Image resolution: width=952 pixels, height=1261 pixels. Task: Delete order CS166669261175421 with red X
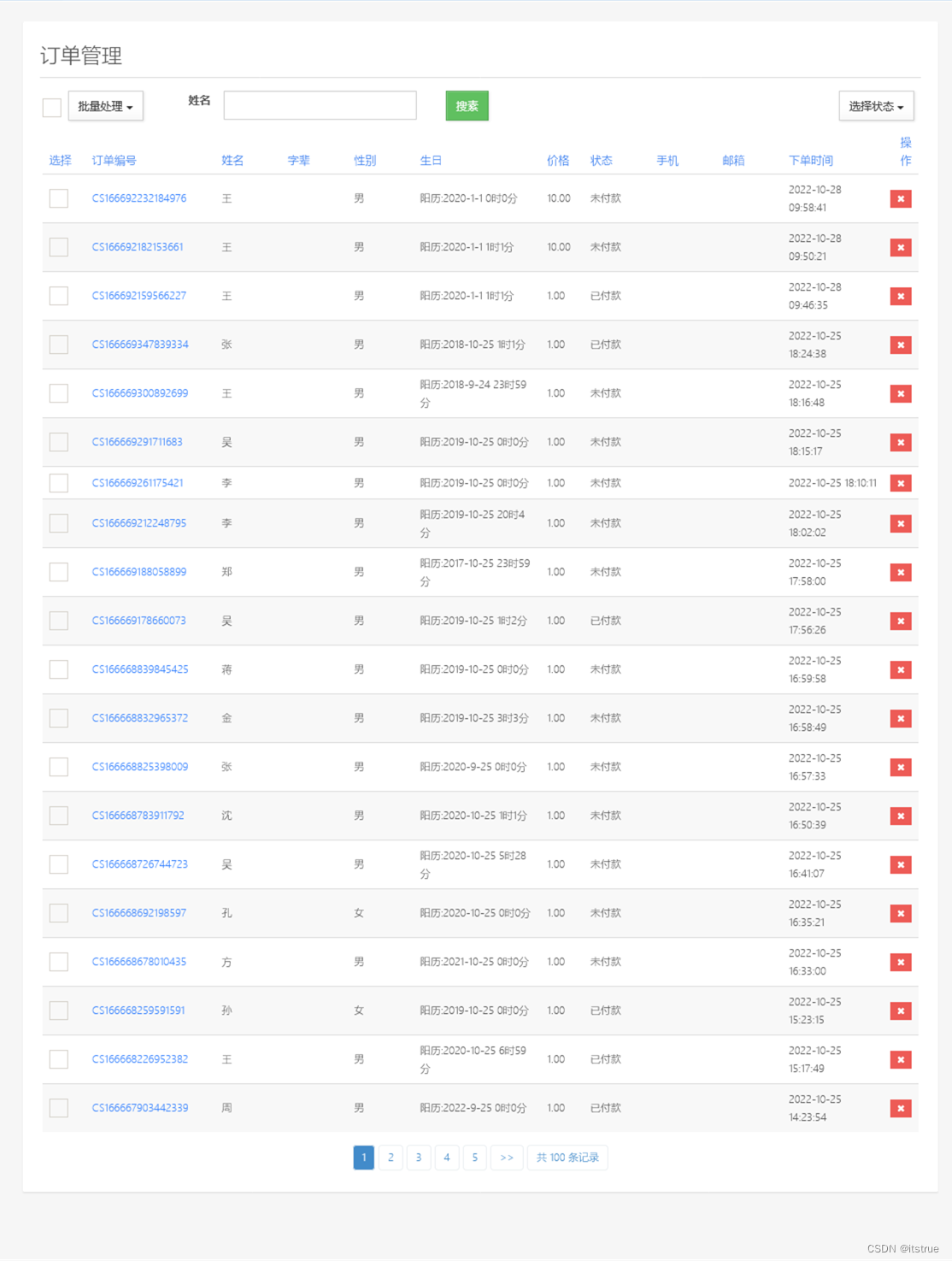pos(901,483)
